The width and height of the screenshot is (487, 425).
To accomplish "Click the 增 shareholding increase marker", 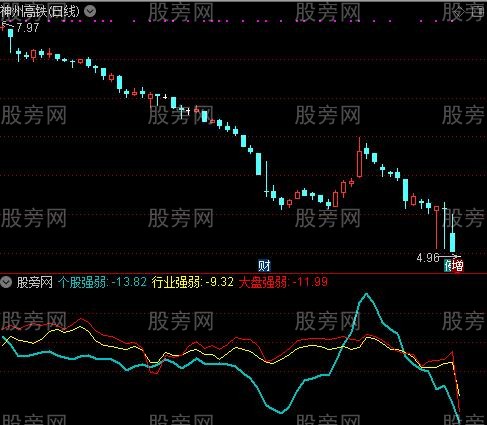I will [458, 266].
